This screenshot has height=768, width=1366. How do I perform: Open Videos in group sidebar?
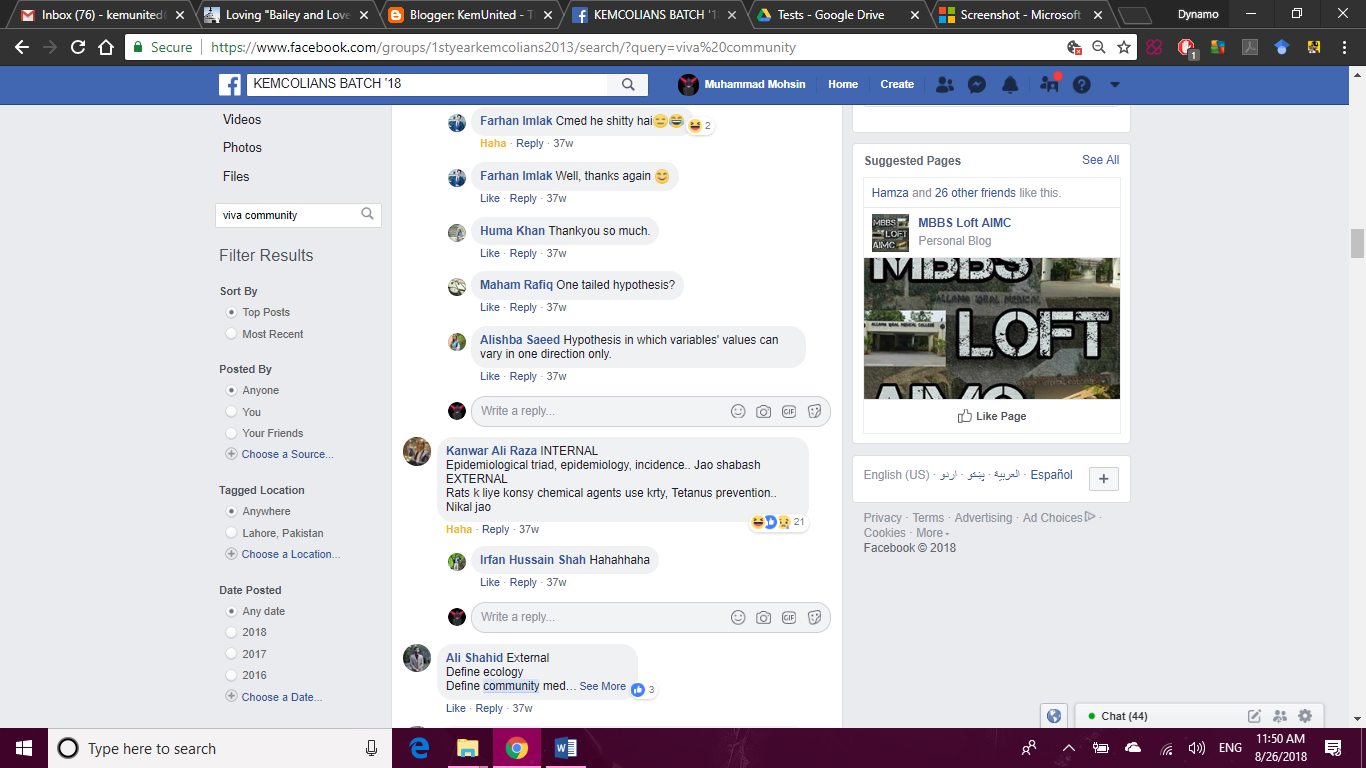pos(242,119)
